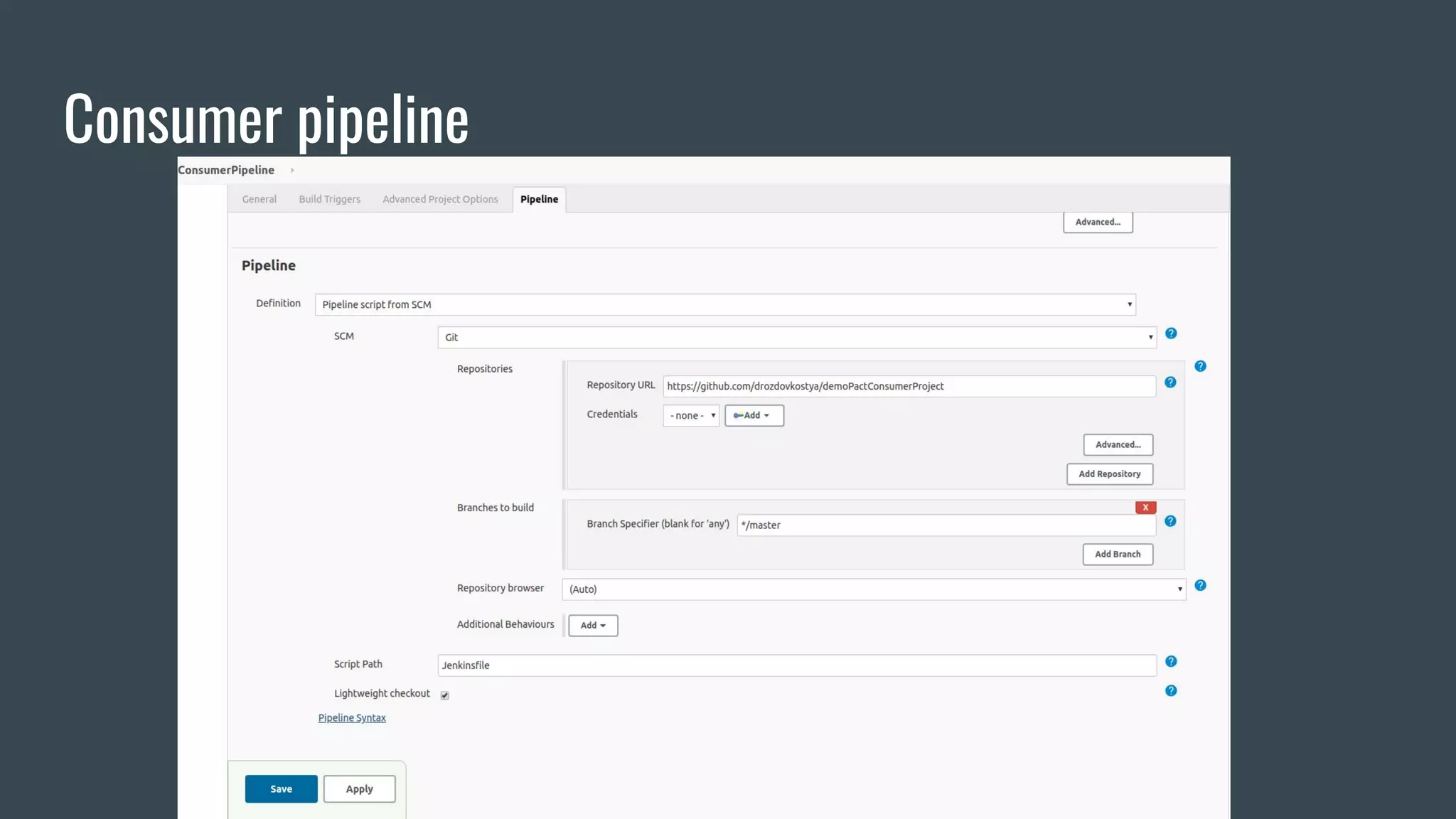This screenshot has height=819, width=1456.
Task: Click into the Script Path field
Action: (797, 665)
